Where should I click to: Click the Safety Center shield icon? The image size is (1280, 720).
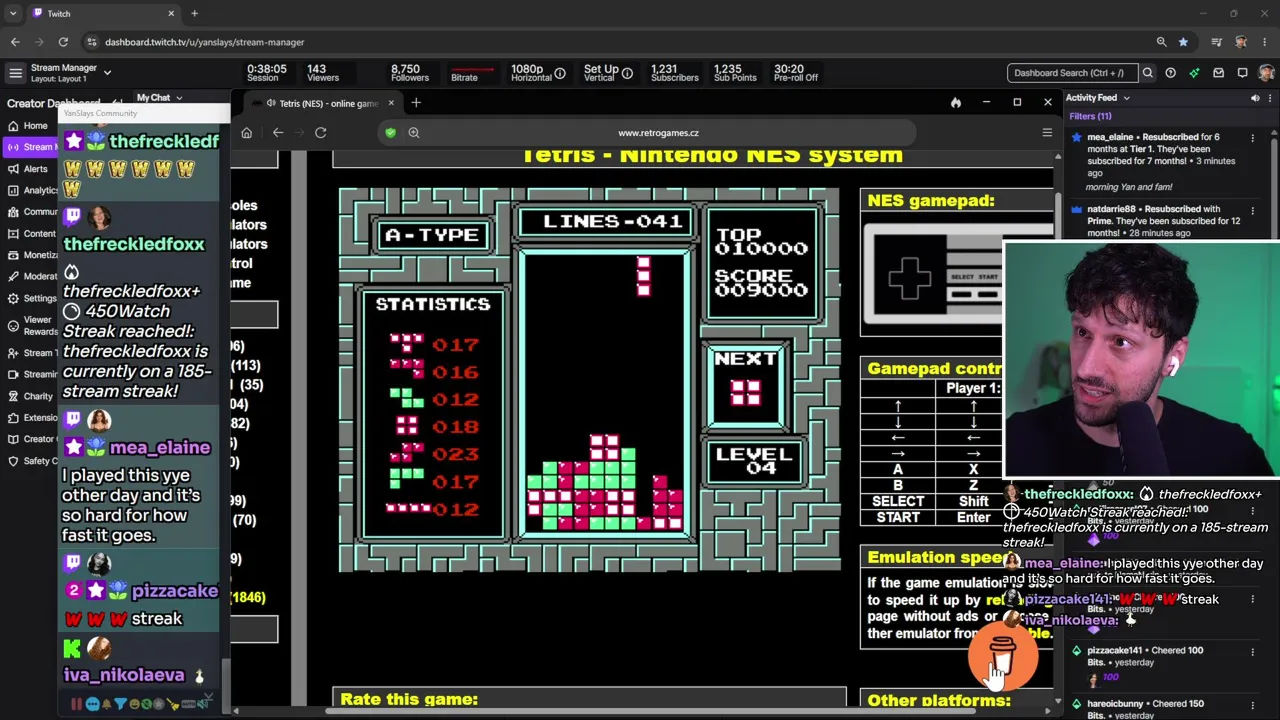(x=13, y=461)
